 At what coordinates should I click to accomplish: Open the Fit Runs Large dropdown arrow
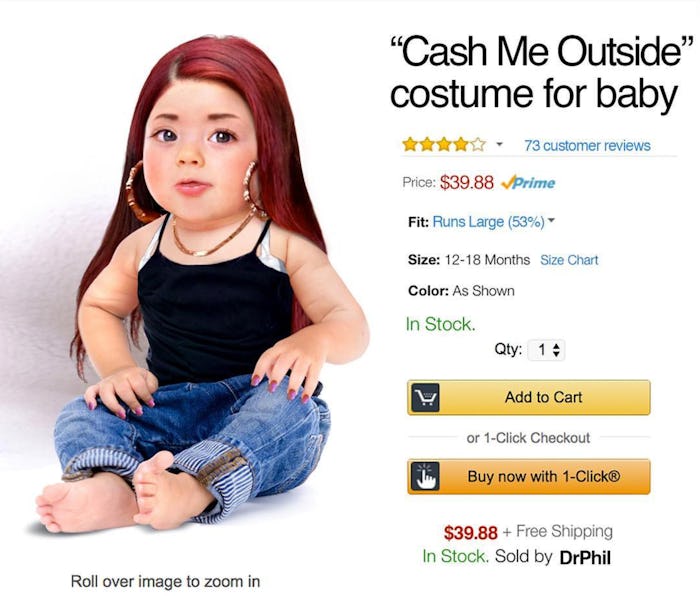coord(551,220)
